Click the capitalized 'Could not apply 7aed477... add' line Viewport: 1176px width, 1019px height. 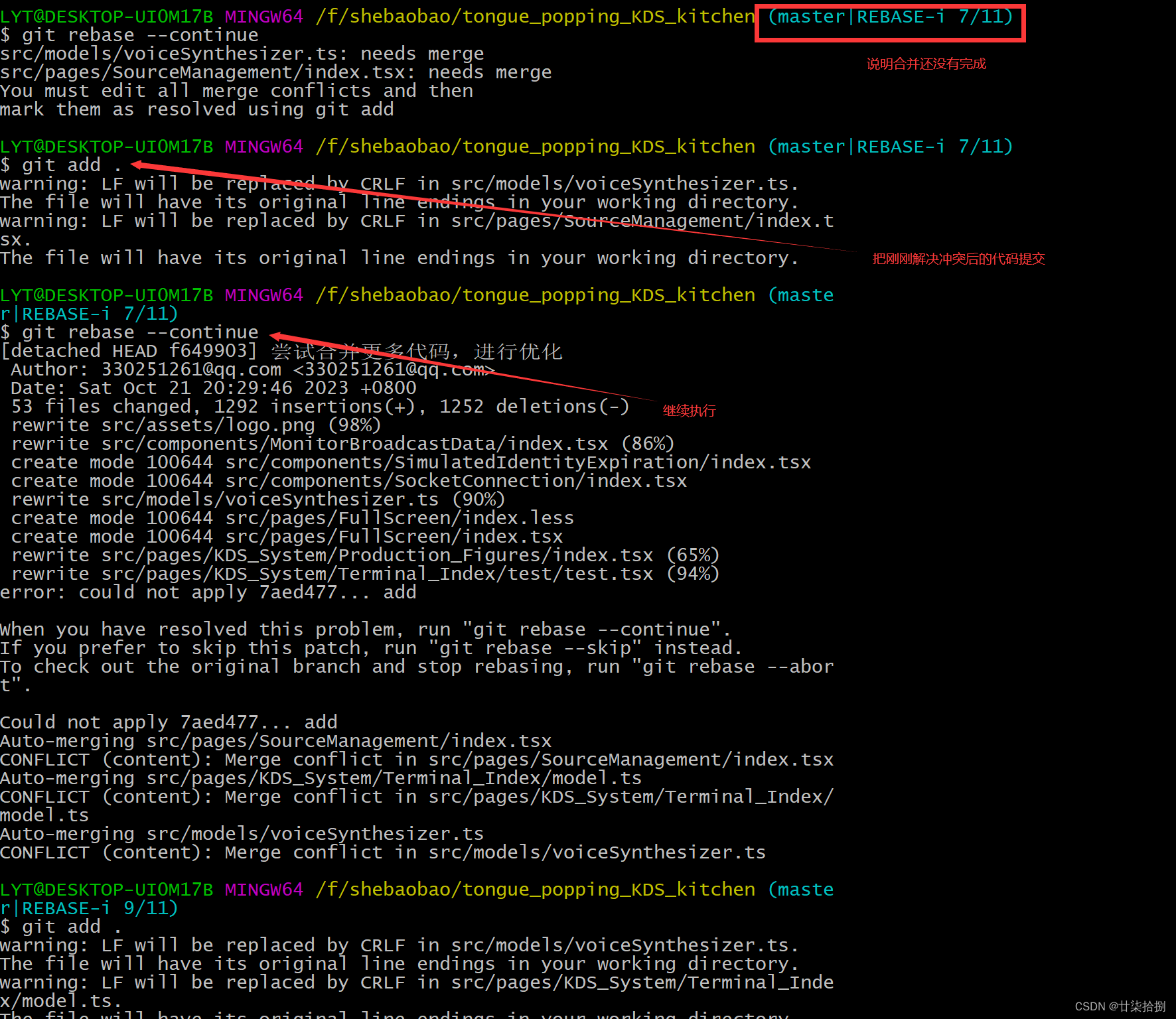169,722
